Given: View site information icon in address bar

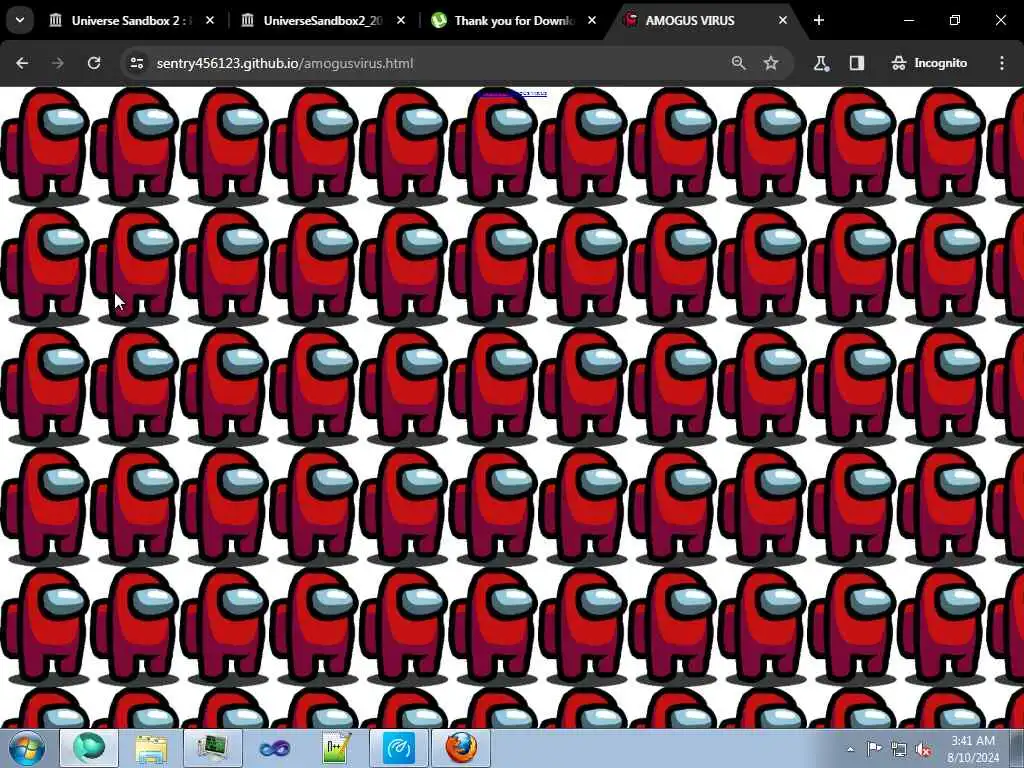Looking at the screenshot, I should tap(136, 63).
